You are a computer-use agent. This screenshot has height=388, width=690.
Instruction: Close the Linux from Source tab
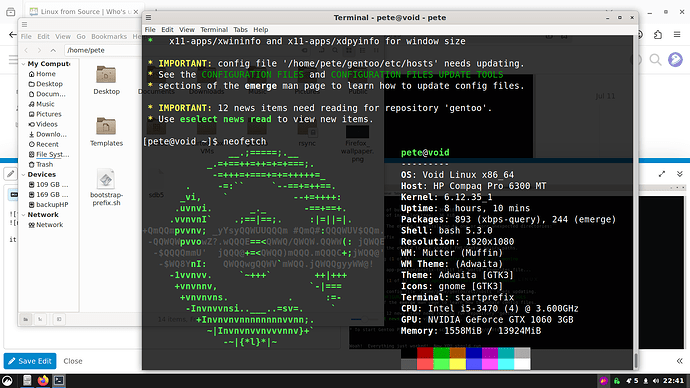(136, 11)
